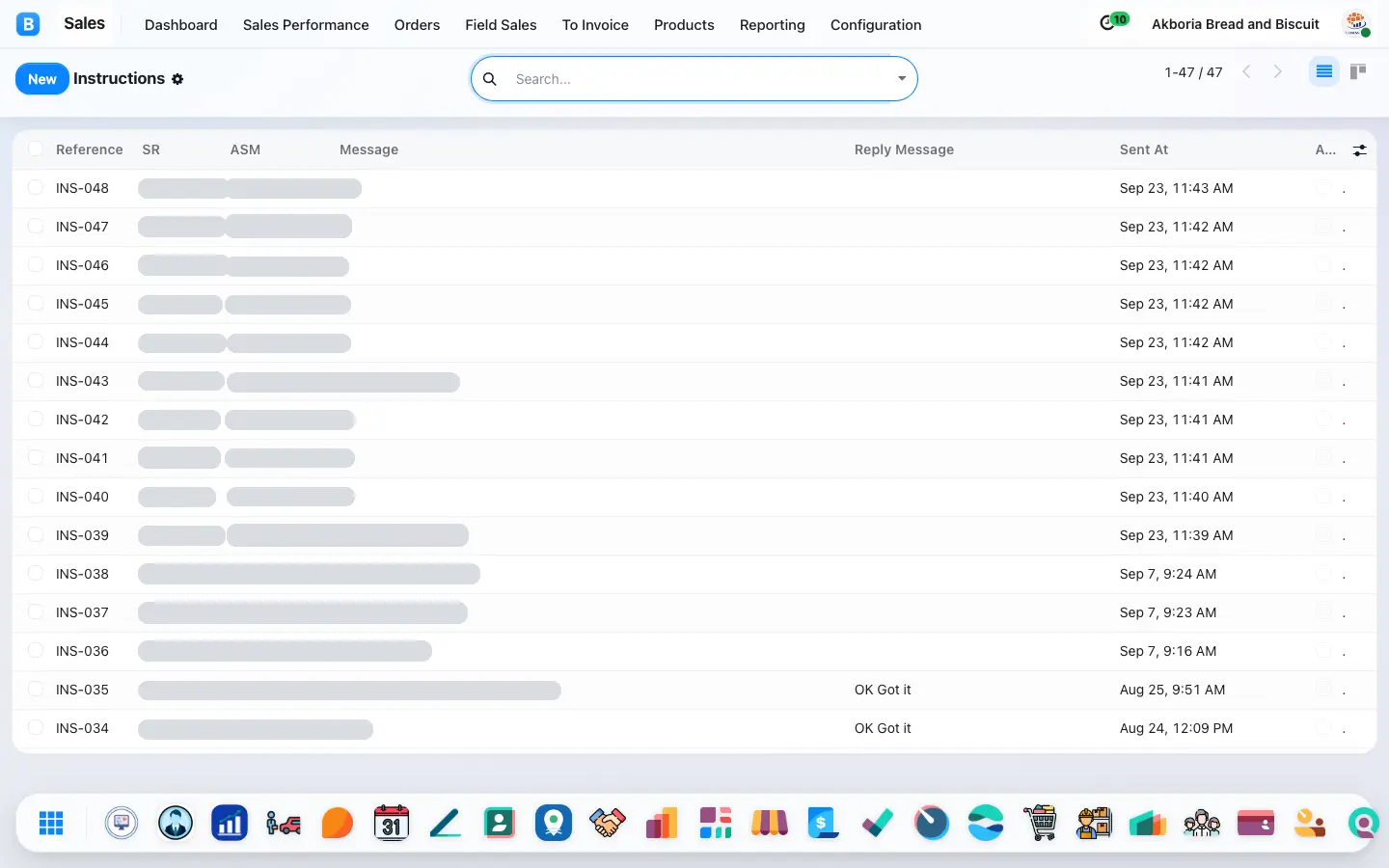1389x868 pixels.
Task: Open the orange chat bubble app in dock
Action: click(338, 823)
